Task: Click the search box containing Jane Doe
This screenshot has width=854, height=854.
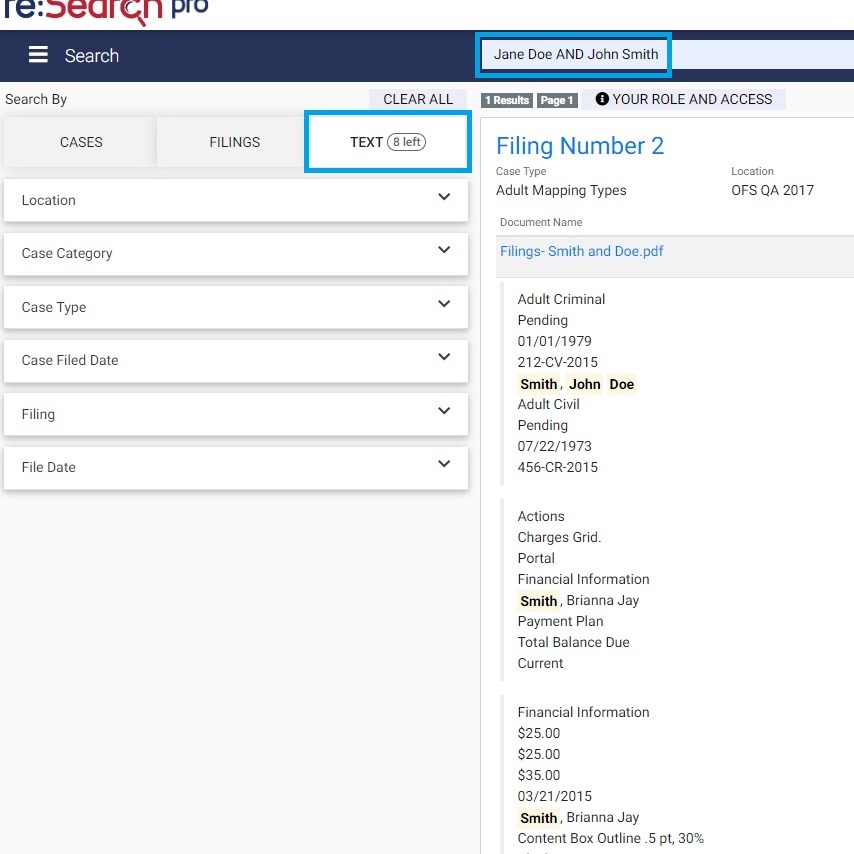Action: tap(574, 55)
